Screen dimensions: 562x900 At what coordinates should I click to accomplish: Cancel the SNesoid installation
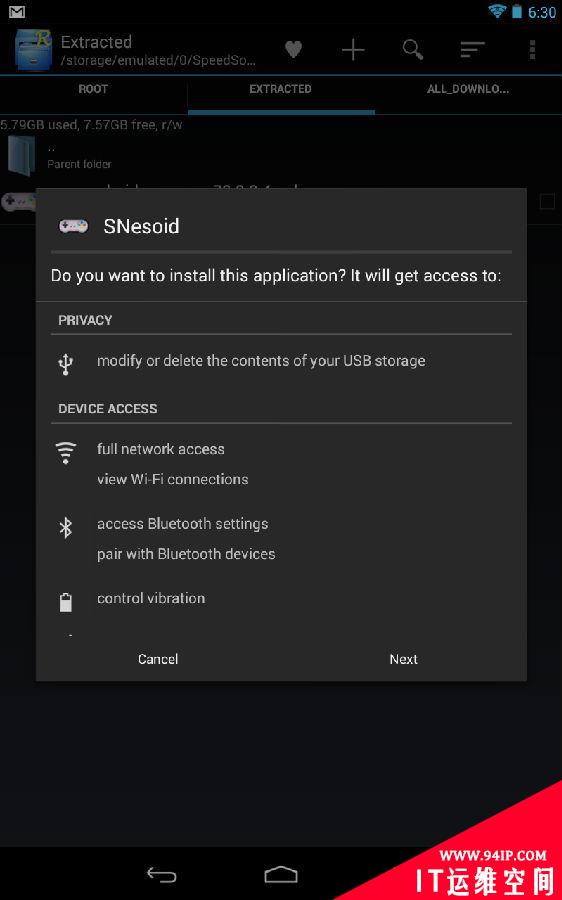(158, 659)
